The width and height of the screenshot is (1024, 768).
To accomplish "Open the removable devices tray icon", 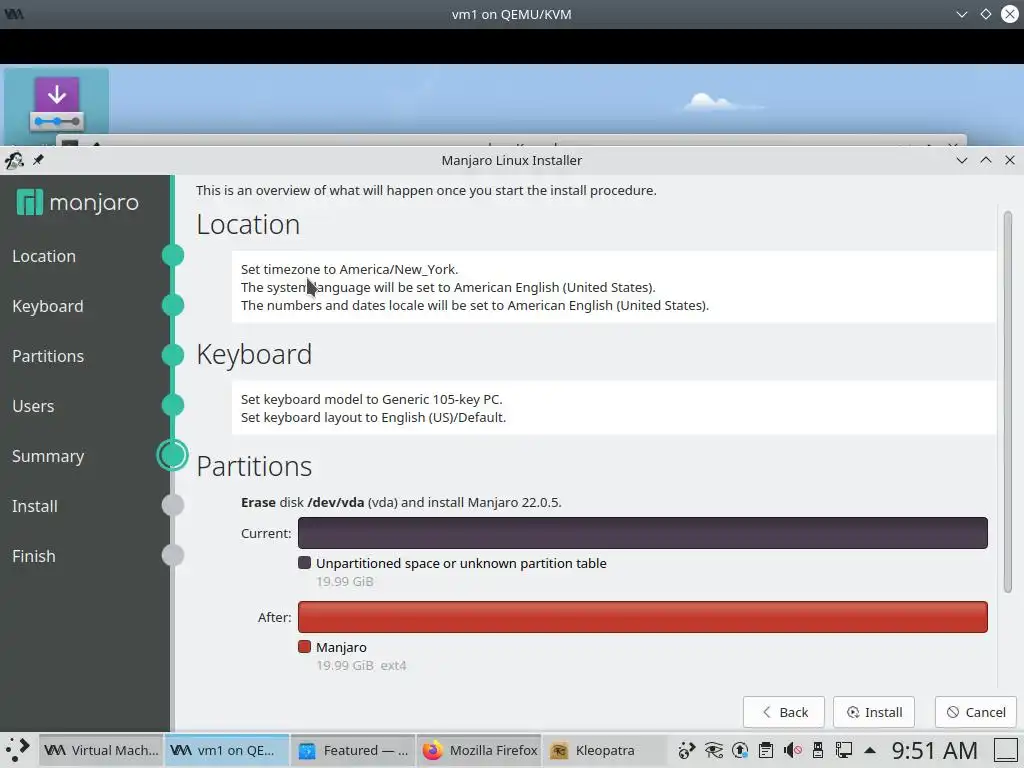I will pyautogui.click(x=818, y=750).
